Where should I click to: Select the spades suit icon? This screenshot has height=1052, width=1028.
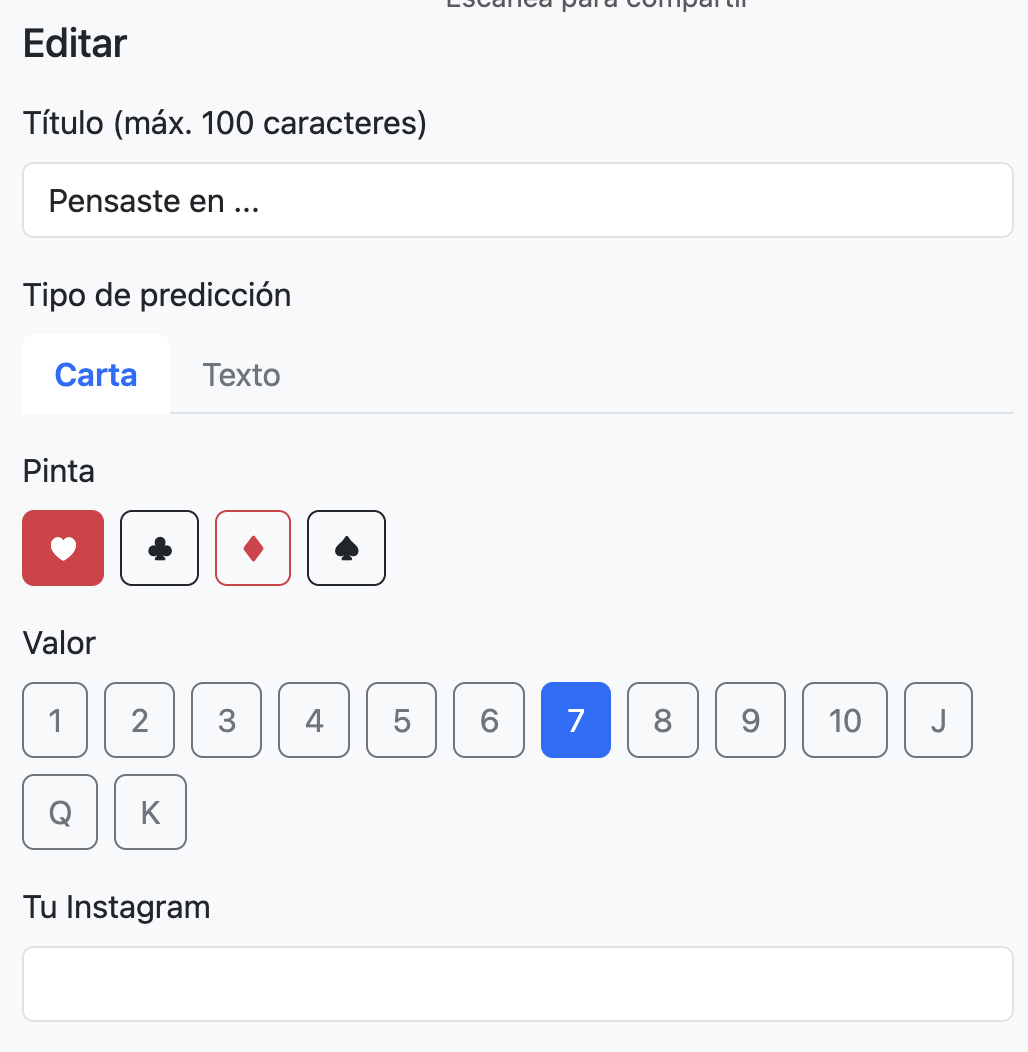click(x=346, y=548)
